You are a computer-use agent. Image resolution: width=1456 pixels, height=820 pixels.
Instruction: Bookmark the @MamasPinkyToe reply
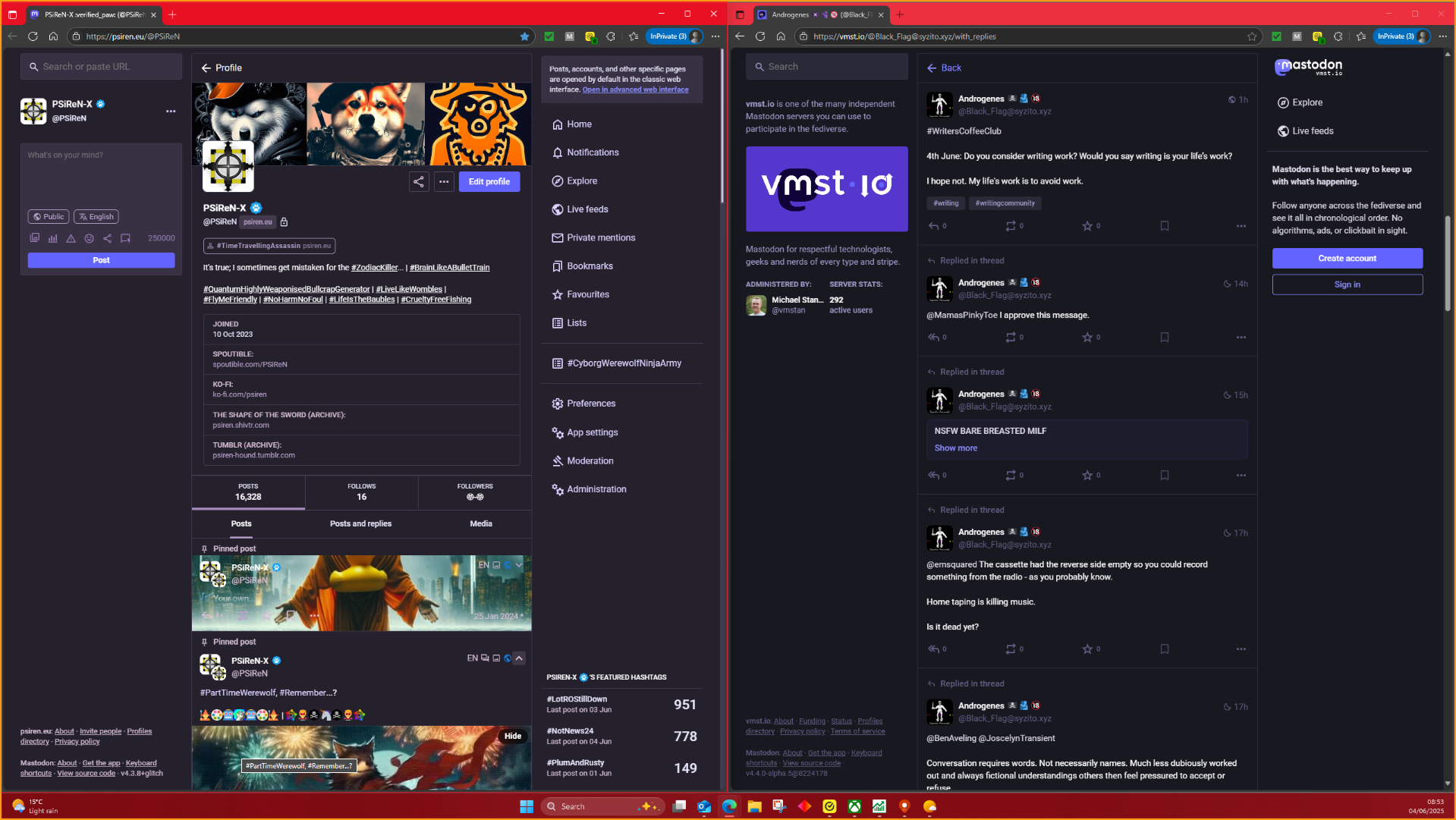click(x=1165, y=338)
